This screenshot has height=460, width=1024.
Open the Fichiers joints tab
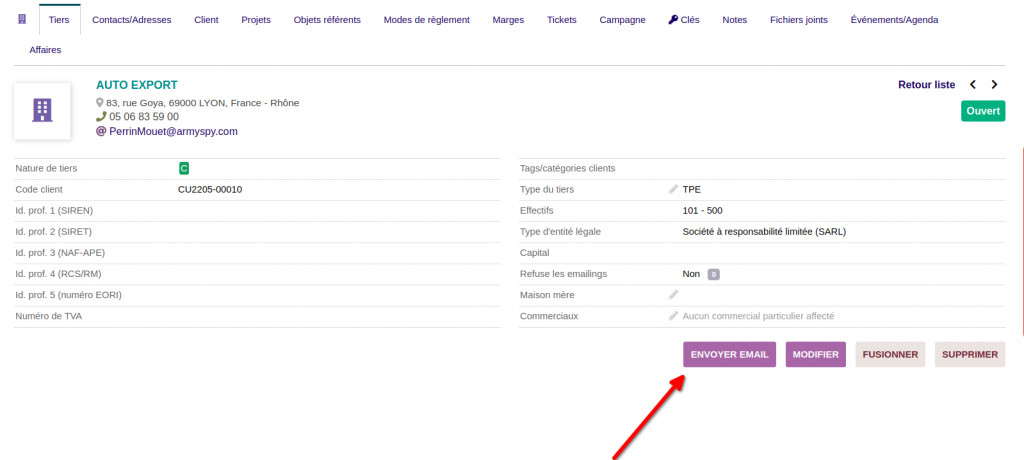(798, 19)
